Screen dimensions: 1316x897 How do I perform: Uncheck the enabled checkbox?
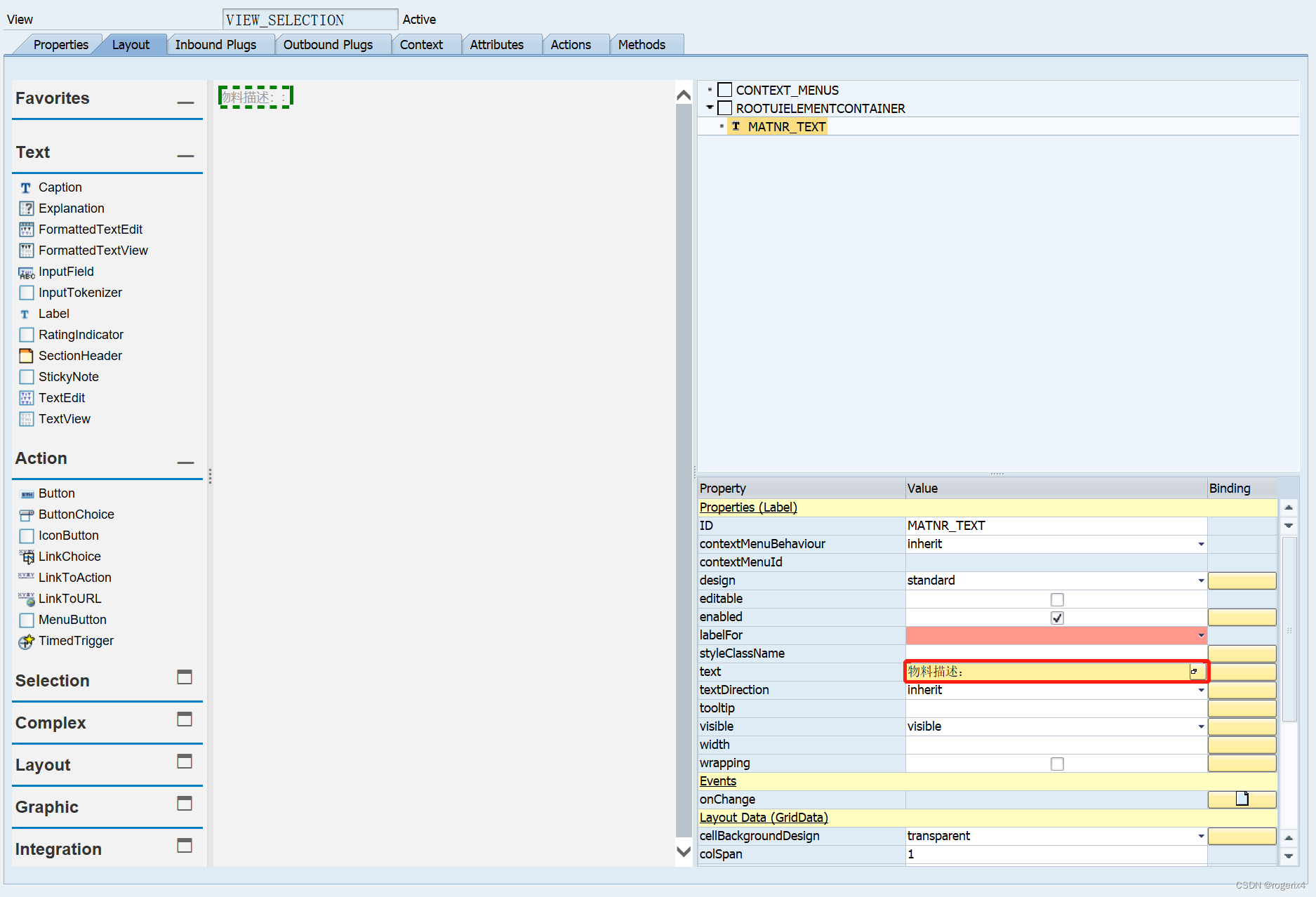pyautogui.click(x=1057, y=618)
